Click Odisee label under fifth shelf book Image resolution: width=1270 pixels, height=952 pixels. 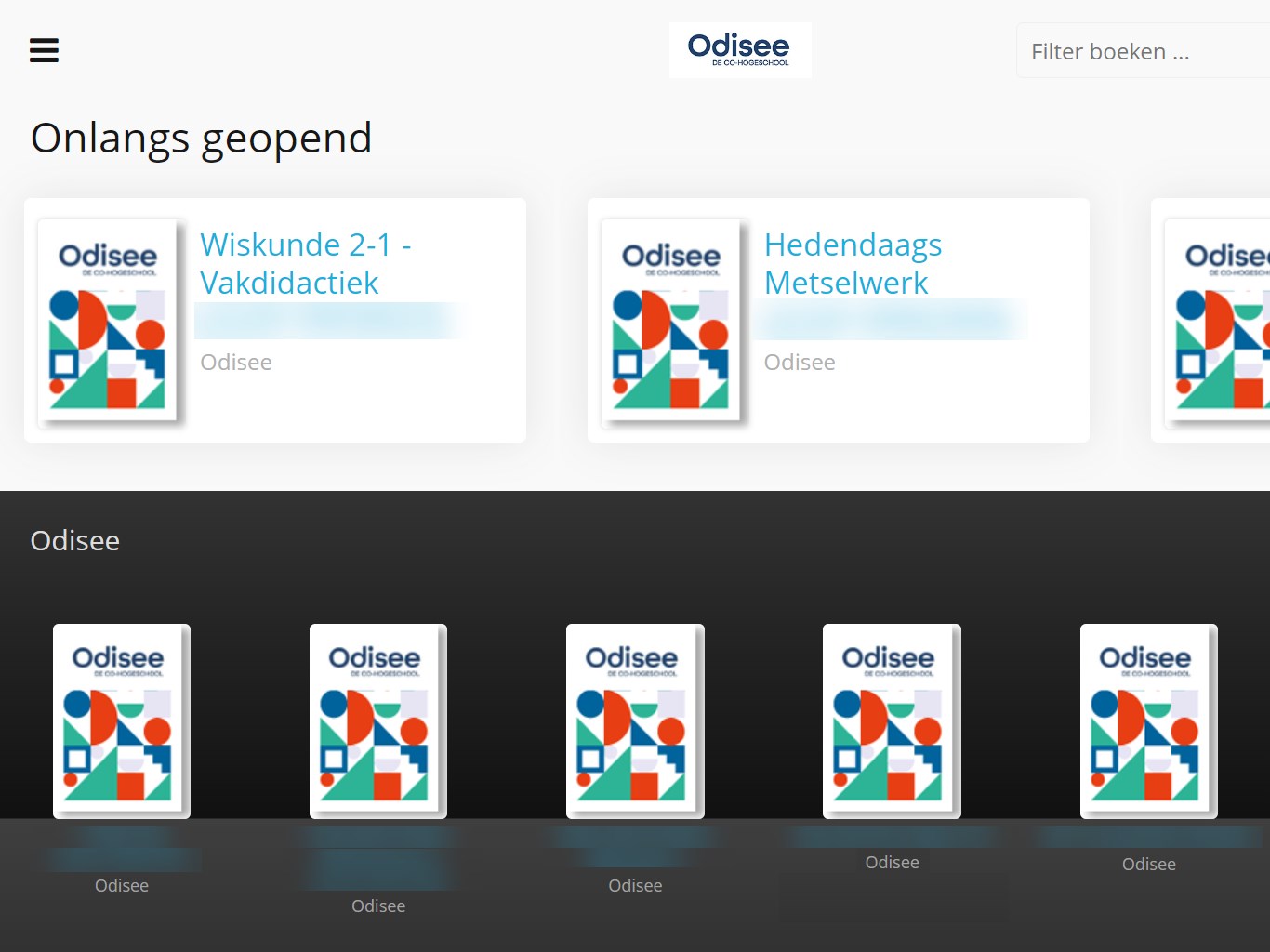1149,865
